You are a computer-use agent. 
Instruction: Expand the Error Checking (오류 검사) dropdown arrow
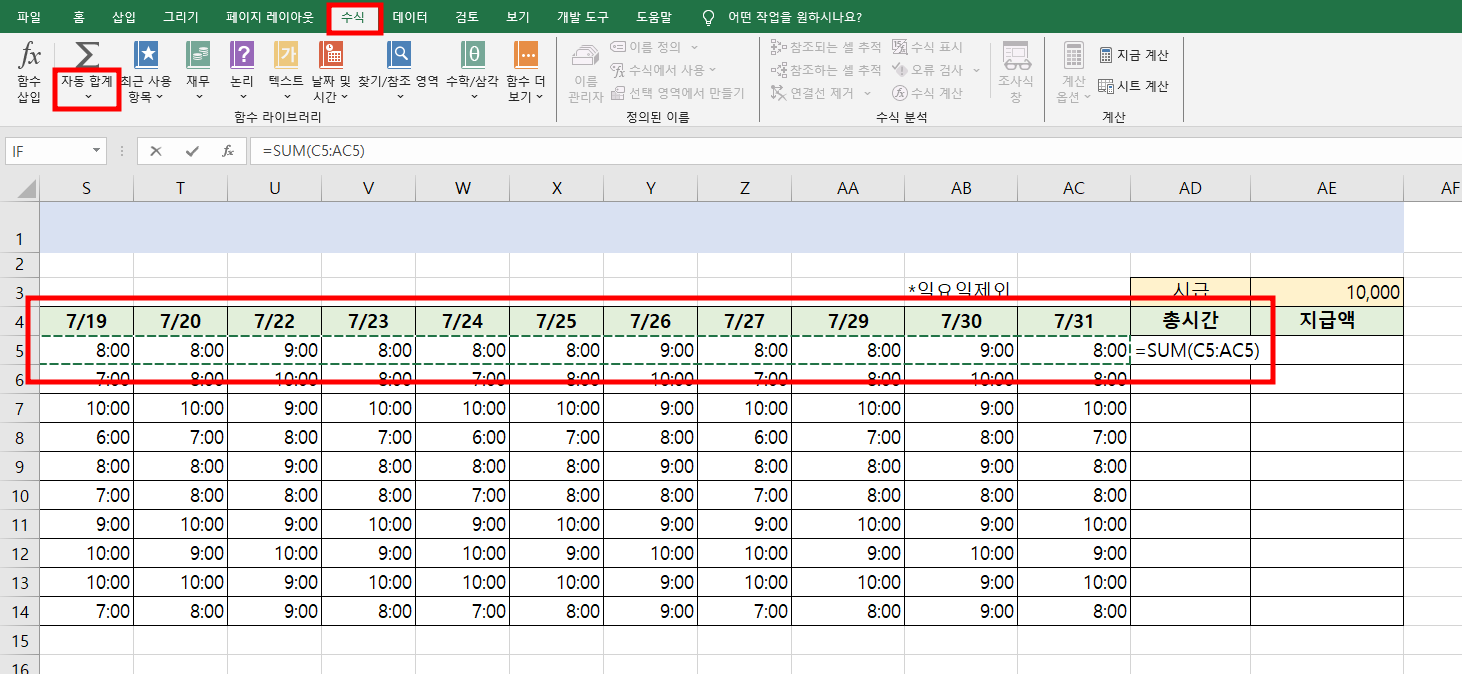974,70
